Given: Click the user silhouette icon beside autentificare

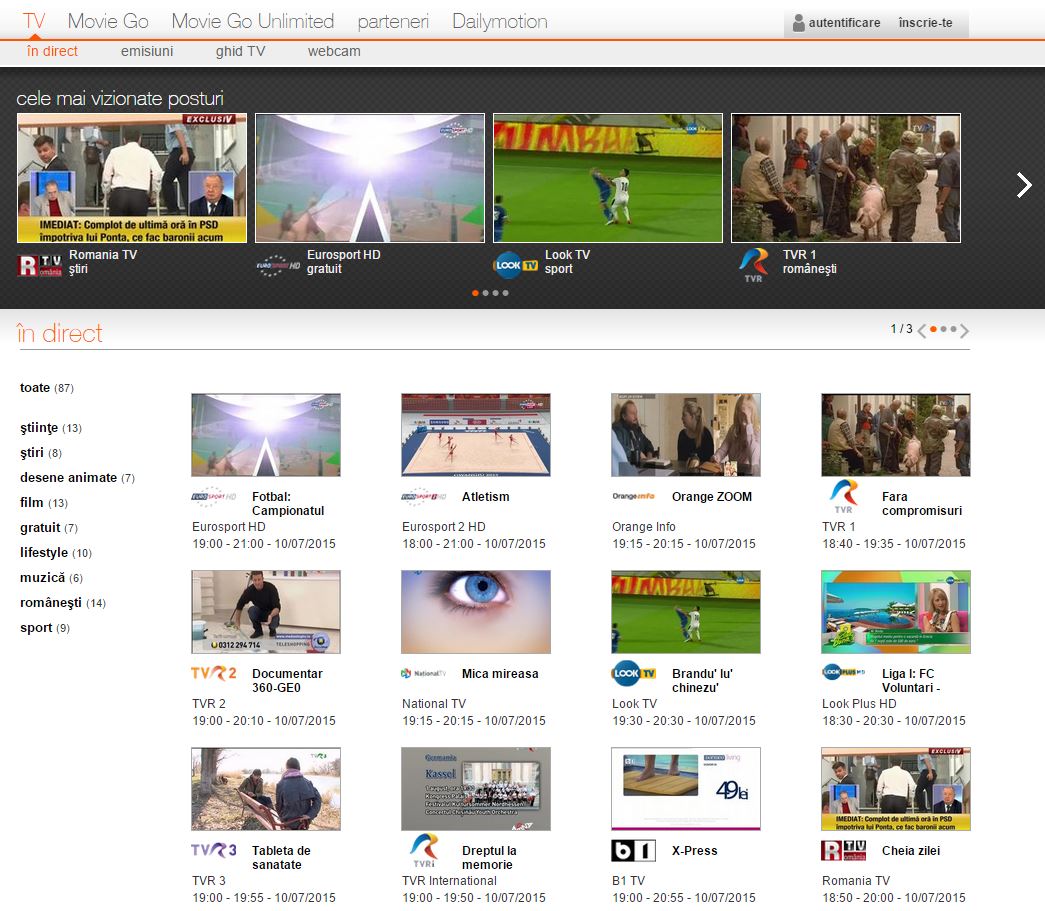Looking at the screenshot, I should (798, 23).
